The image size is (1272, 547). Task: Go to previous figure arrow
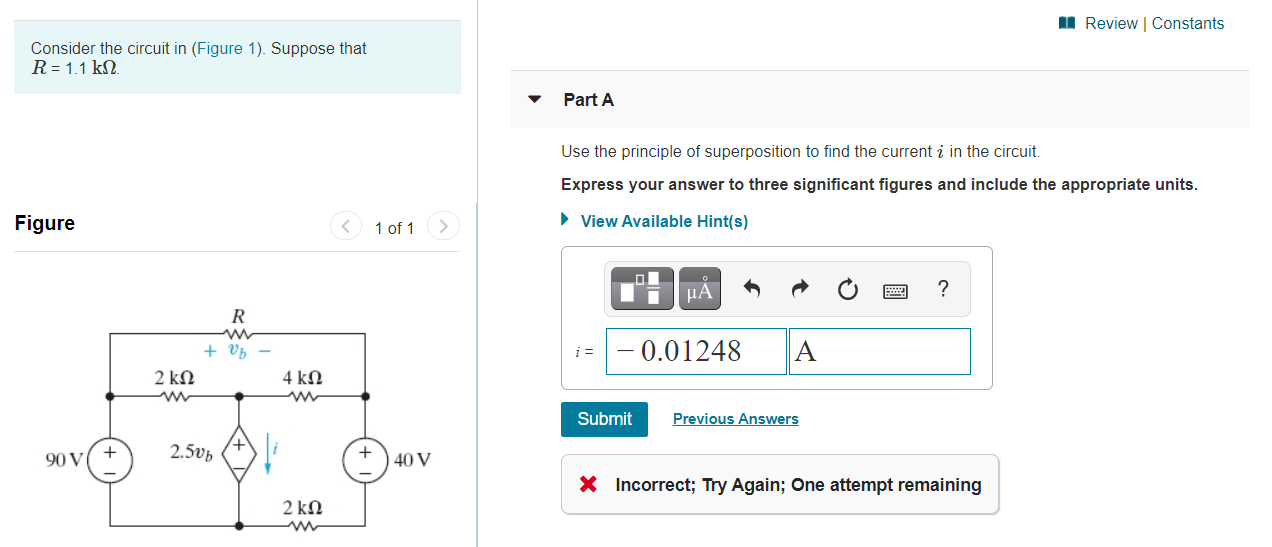[x=346, y=227]
